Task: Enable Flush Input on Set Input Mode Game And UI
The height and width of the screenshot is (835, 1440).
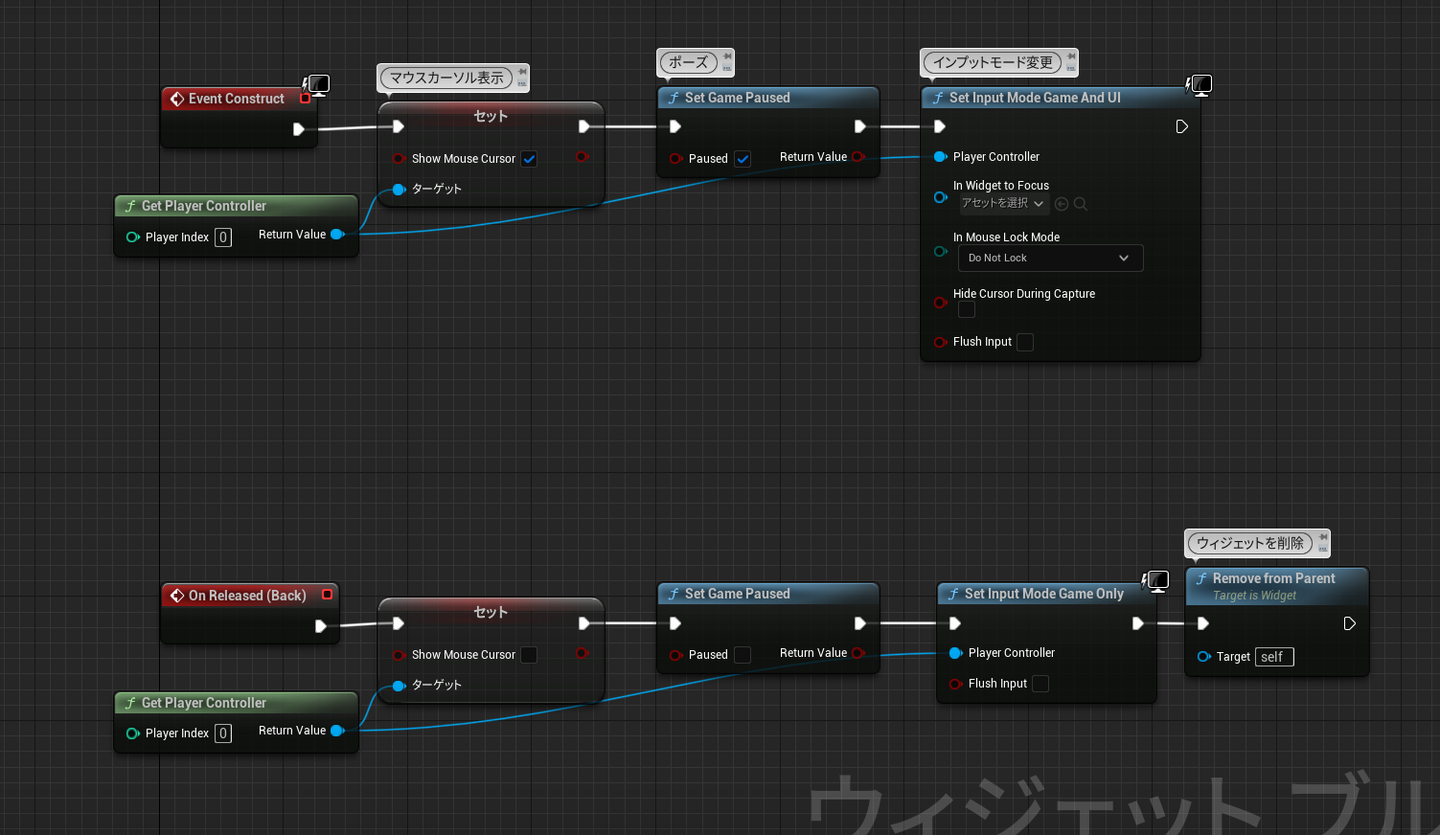Action: pyautogui.click(x=1025, y=342)
